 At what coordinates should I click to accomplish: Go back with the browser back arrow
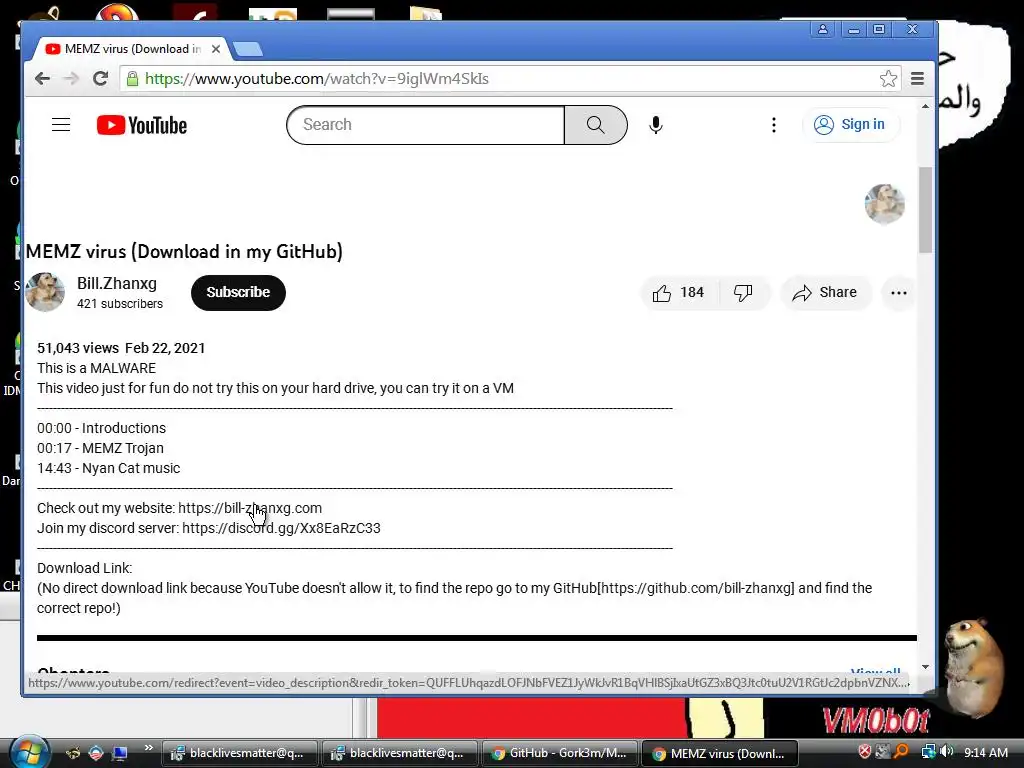[42, 79]
